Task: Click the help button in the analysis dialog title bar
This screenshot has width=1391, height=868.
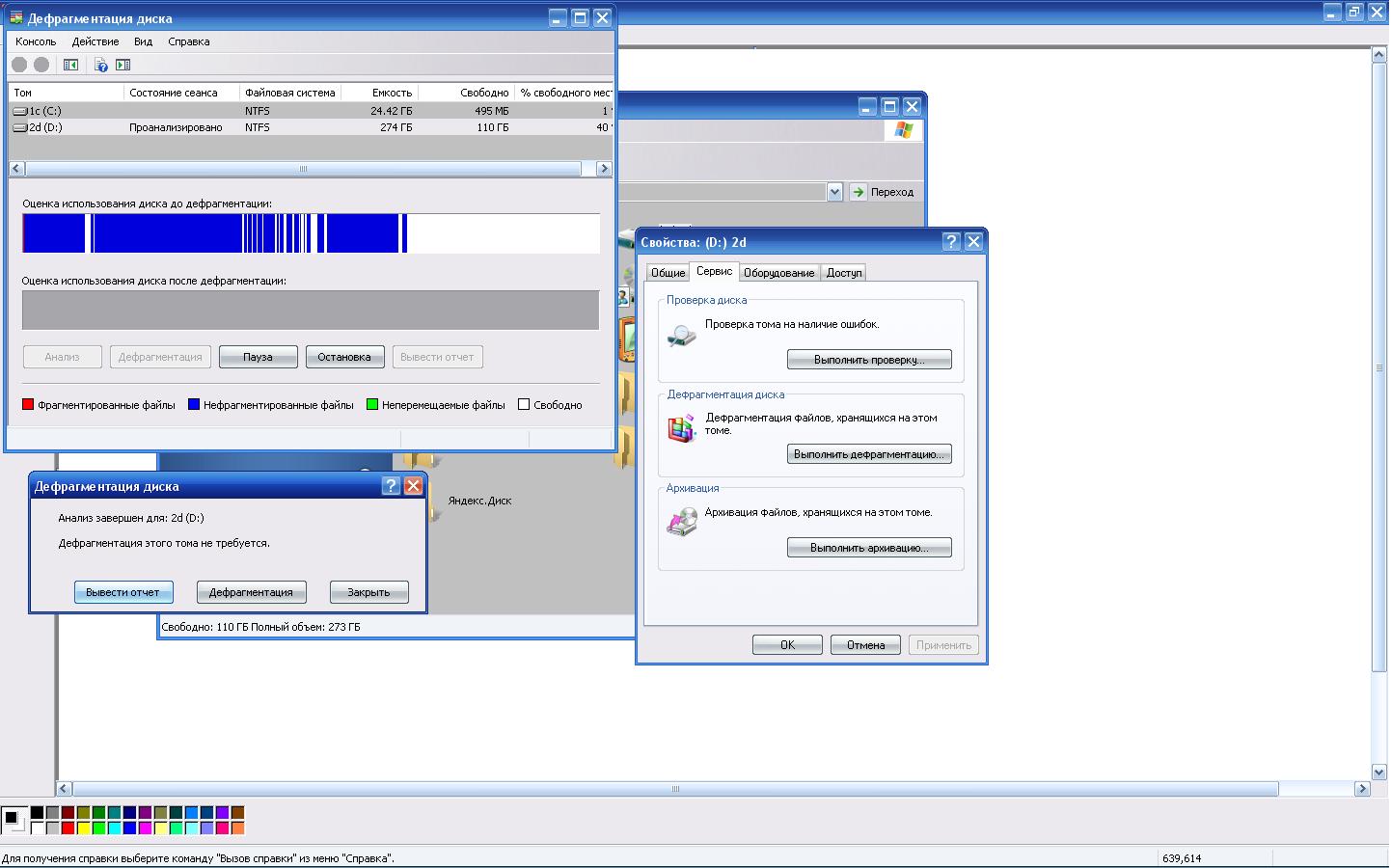Action: coord(391,486)
